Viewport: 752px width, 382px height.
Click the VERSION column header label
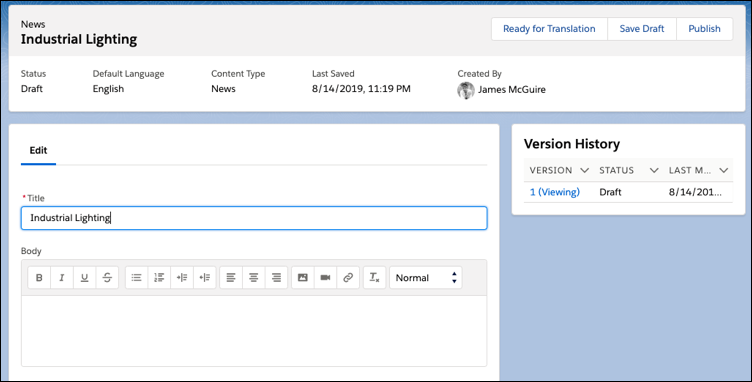pos(551,171)
